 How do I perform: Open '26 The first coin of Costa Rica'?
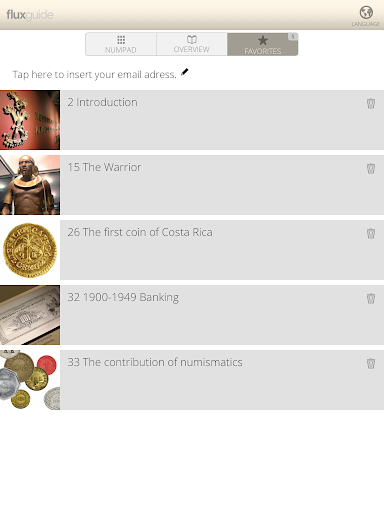point(222,250)
